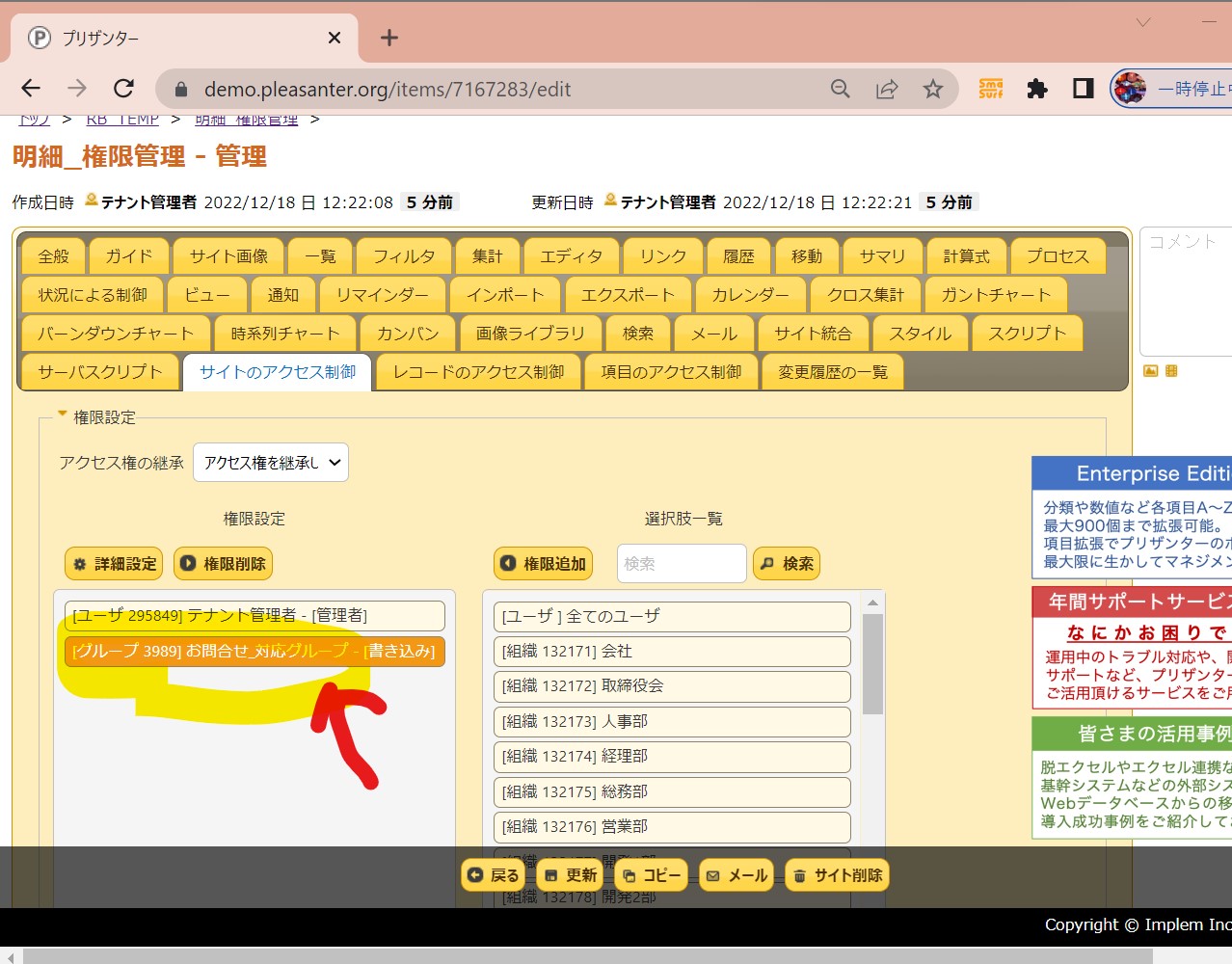Click the image insert icon below comment
This screenshot has height=964, width=1232.
[1150, 371]
